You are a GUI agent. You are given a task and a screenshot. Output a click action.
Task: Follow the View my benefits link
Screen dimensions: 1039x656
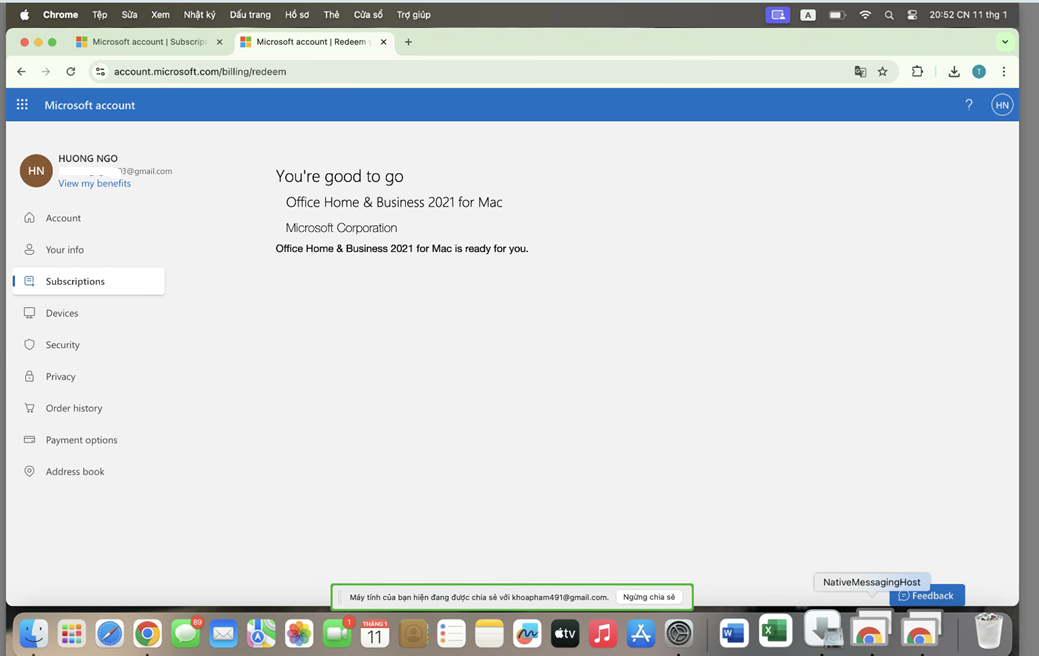(x=94, y=184)
